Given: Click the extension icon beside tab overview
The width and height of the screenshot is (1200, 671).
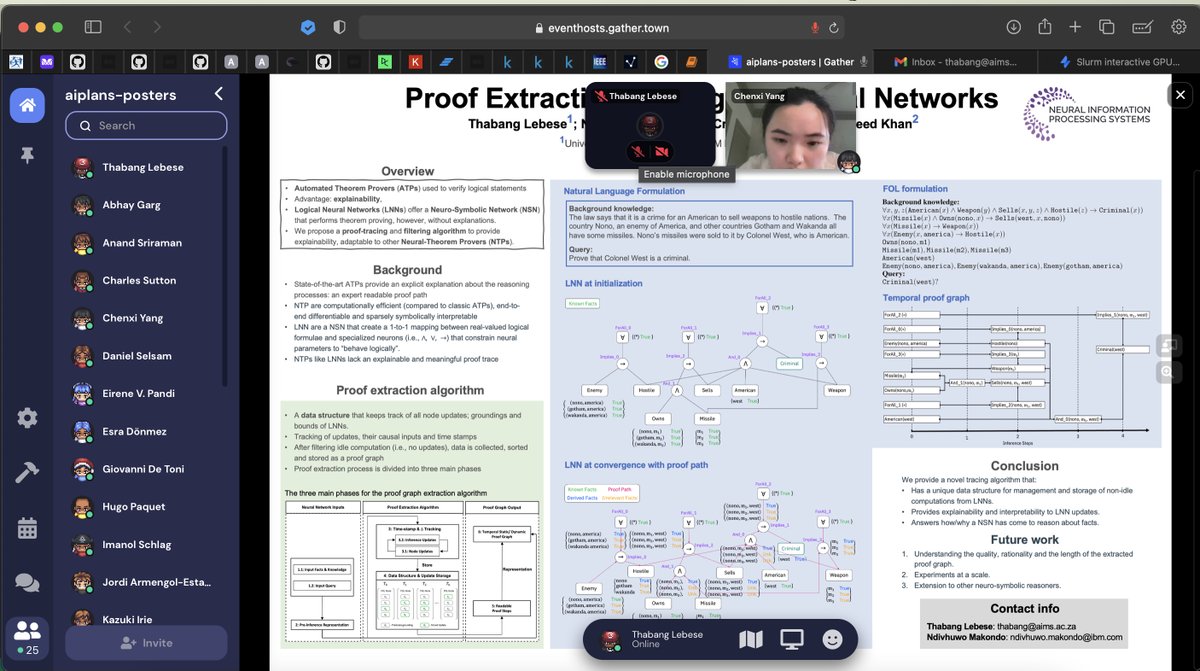Looking at the screenshot, I should [x=1141, y=27].
